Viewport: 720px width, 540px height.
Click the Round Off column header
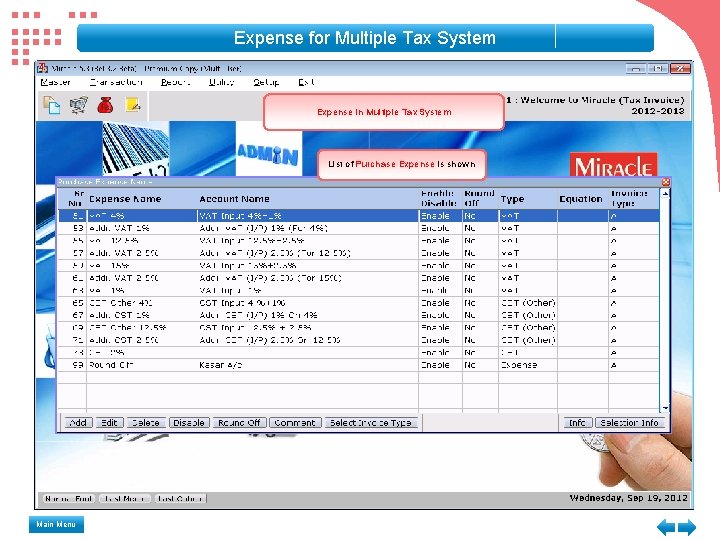[479, 198]
